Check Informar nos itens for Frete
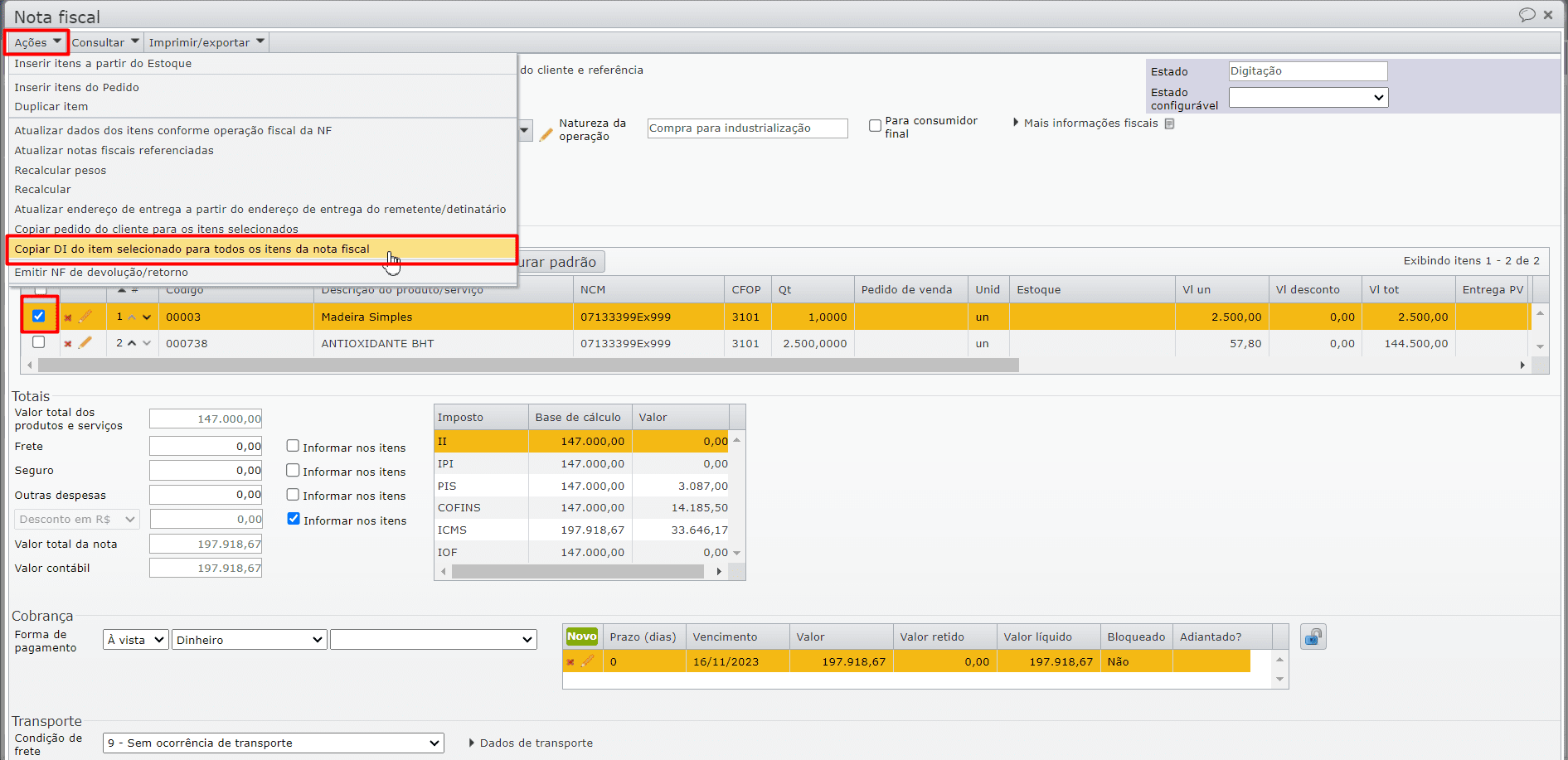The image size is (1568, 760). (x=293, y=446)
